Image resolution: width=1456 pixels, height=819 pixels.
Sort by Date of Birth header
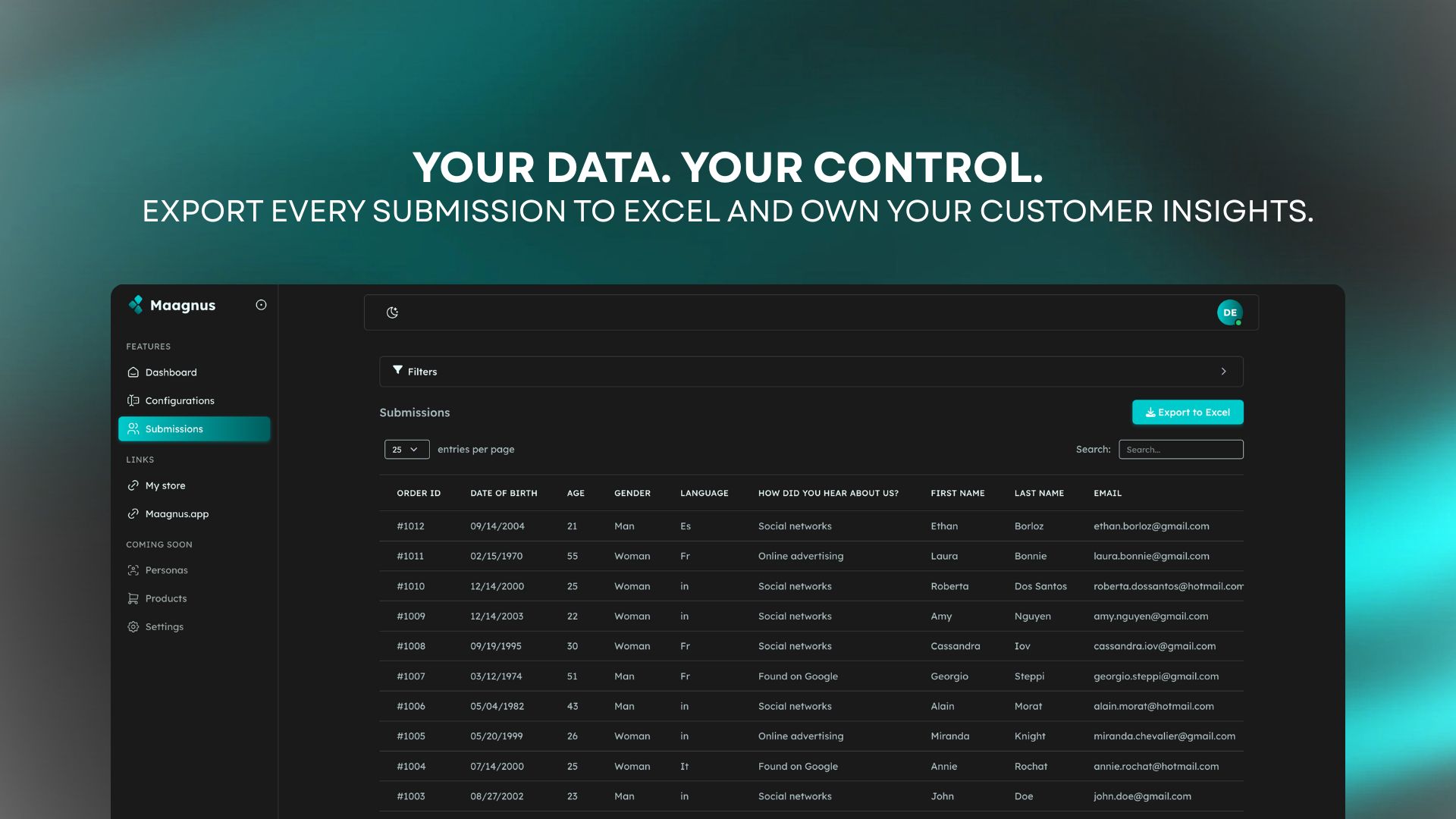coord(504,493)
